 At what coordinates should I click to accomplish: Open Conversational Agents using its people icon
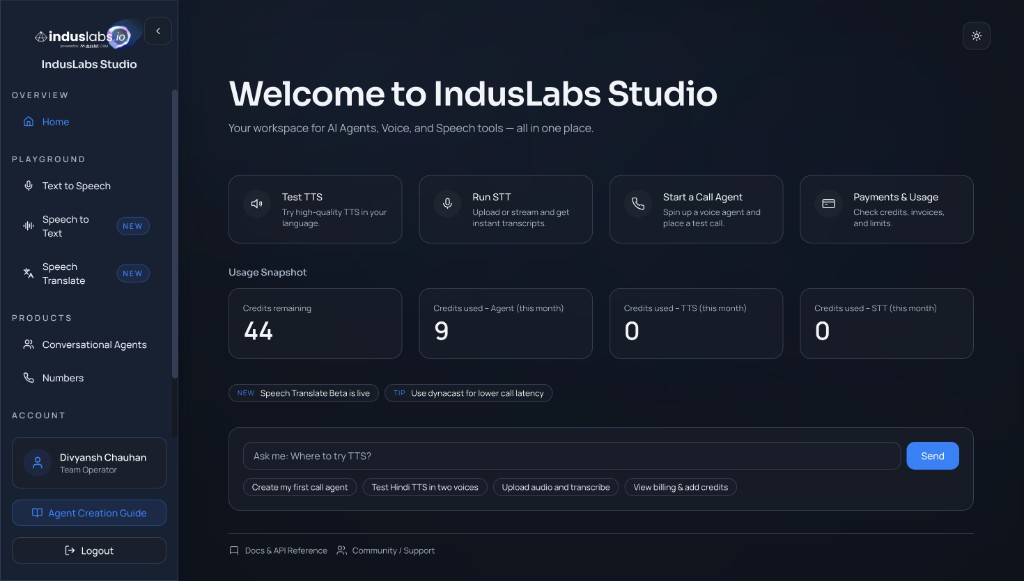(x=28, y=344)
